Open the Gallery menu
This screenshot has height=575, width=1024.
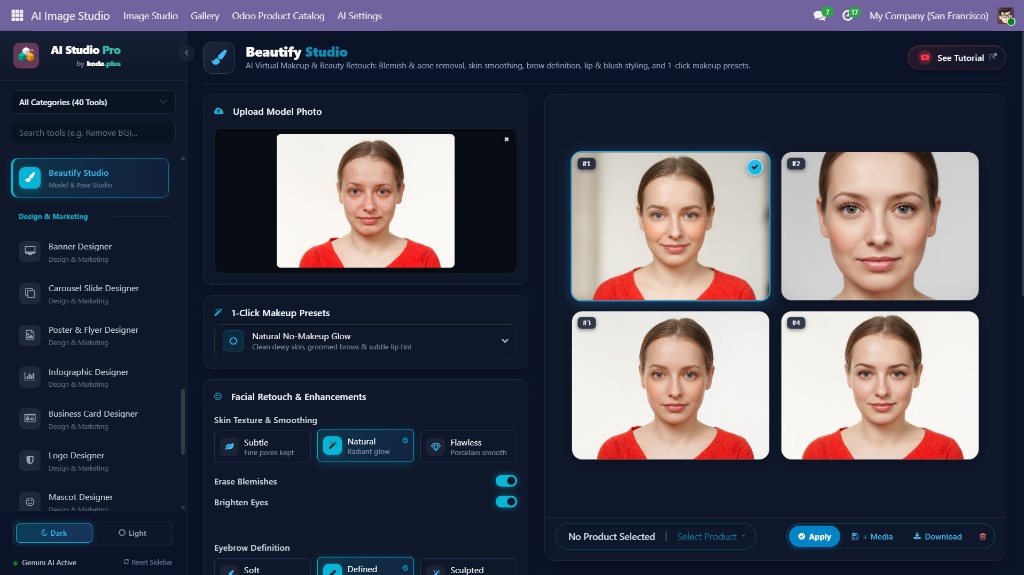[x=205, y=16]
